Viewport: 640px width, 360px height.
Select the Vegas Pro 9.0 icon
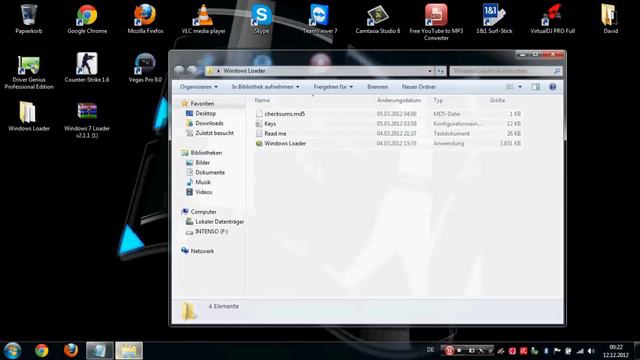[145, 68]
